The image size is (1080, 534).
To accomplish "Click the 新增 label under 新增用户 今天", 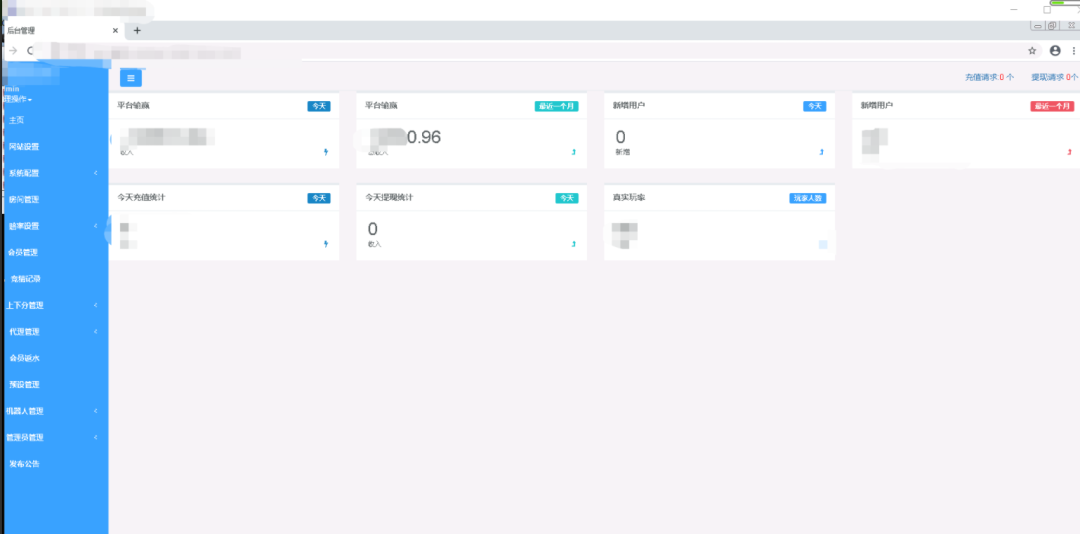I will (x=623, y=152).
